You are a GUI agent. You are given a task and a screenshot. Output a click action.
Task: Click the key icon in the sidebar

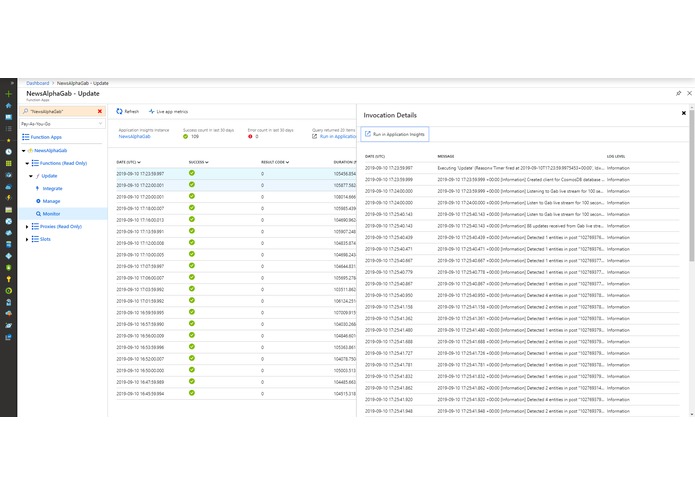click(8, 279)
